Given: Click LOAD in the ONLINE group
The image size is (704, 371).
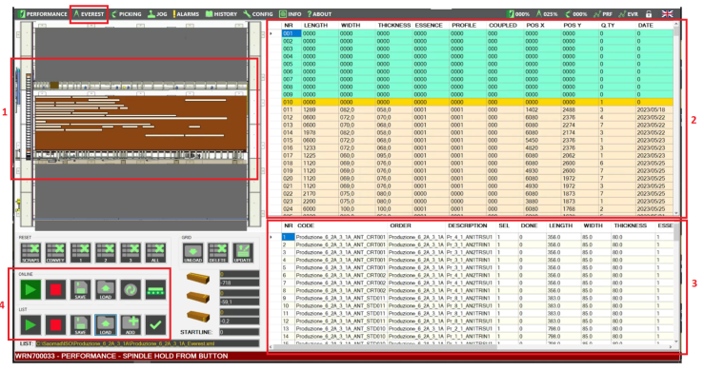Looking at the screenshot, I should pos(106,290).
